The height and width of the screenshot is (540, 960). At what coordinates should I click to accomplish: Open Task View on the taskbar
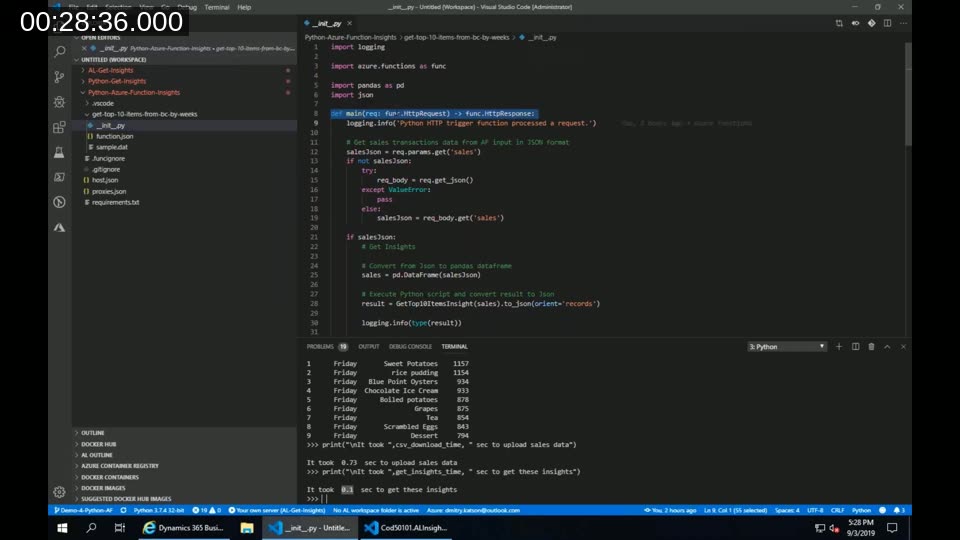pos(120,528)
